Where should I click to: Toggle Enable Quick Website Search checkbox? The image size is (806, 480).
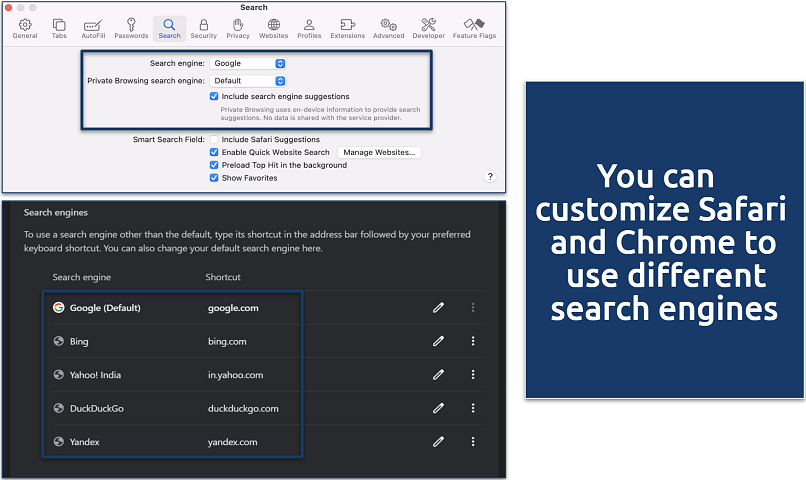(214, 152)
